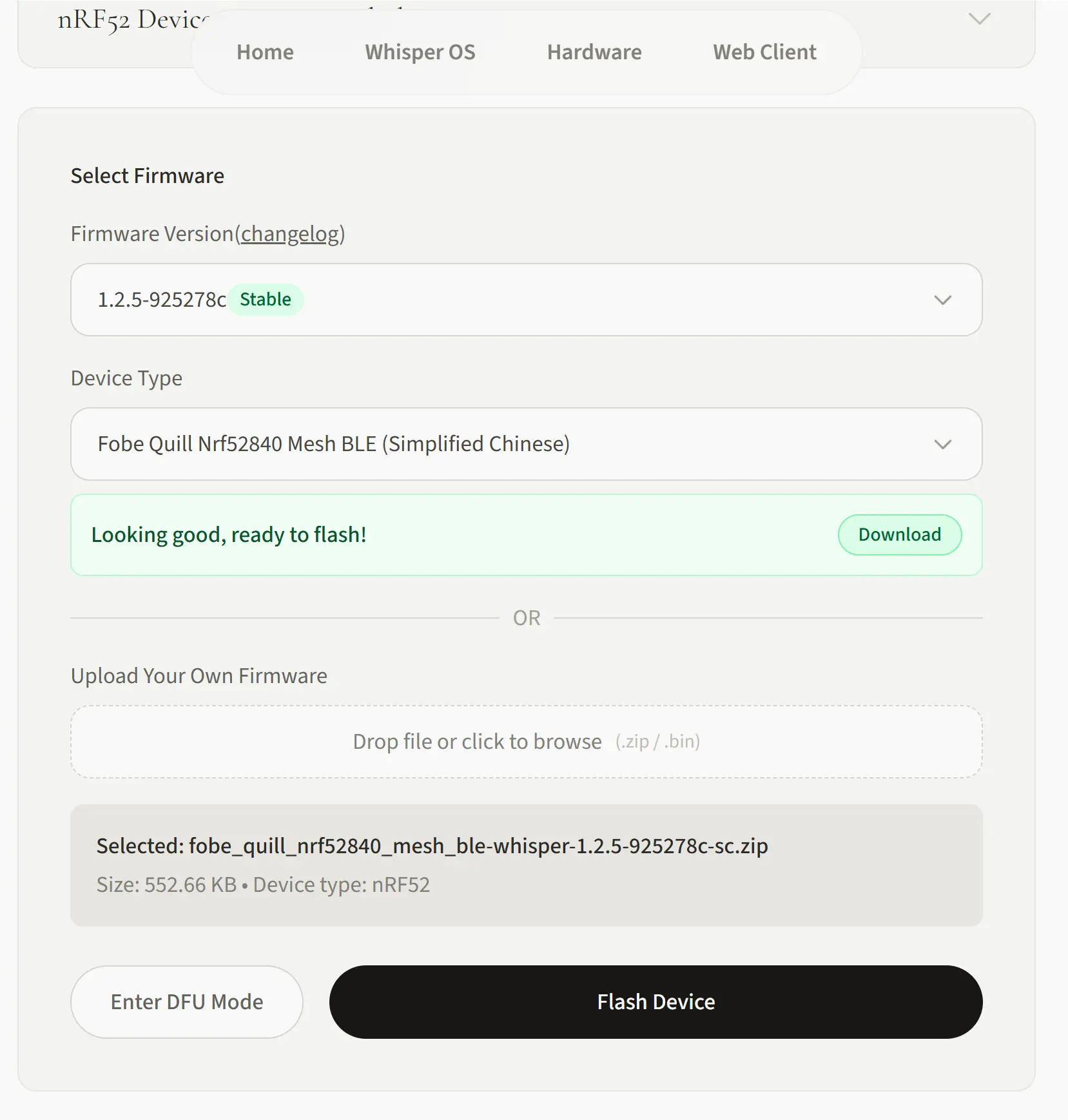Click the Select Firmware heading
This screenshot has height=1120, width=1068.
click(147, 175)
